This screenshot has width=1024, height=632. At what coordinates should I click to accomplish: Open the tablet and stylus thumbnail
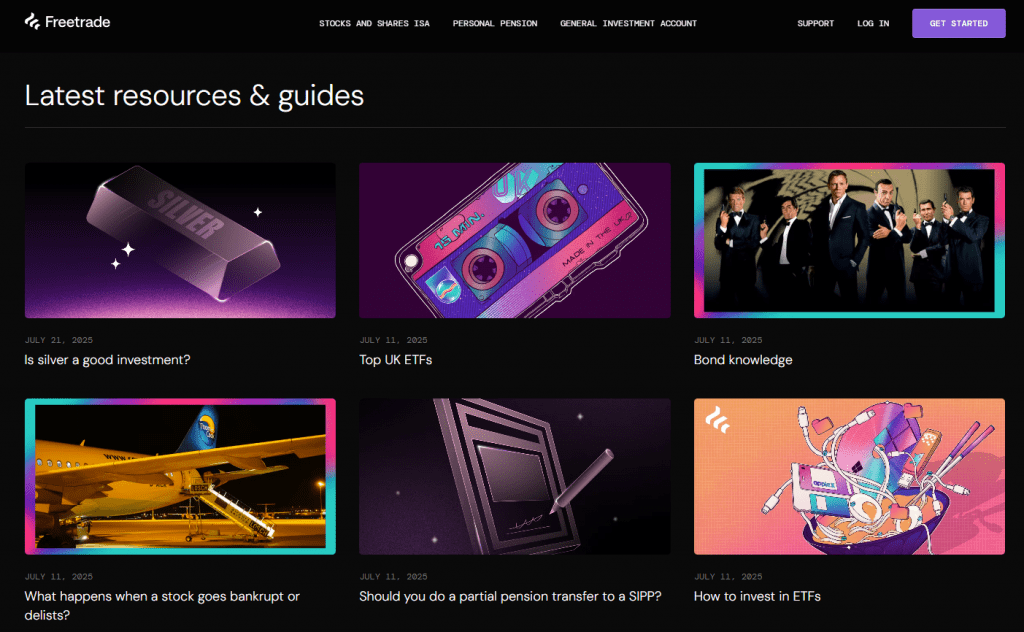515,477
